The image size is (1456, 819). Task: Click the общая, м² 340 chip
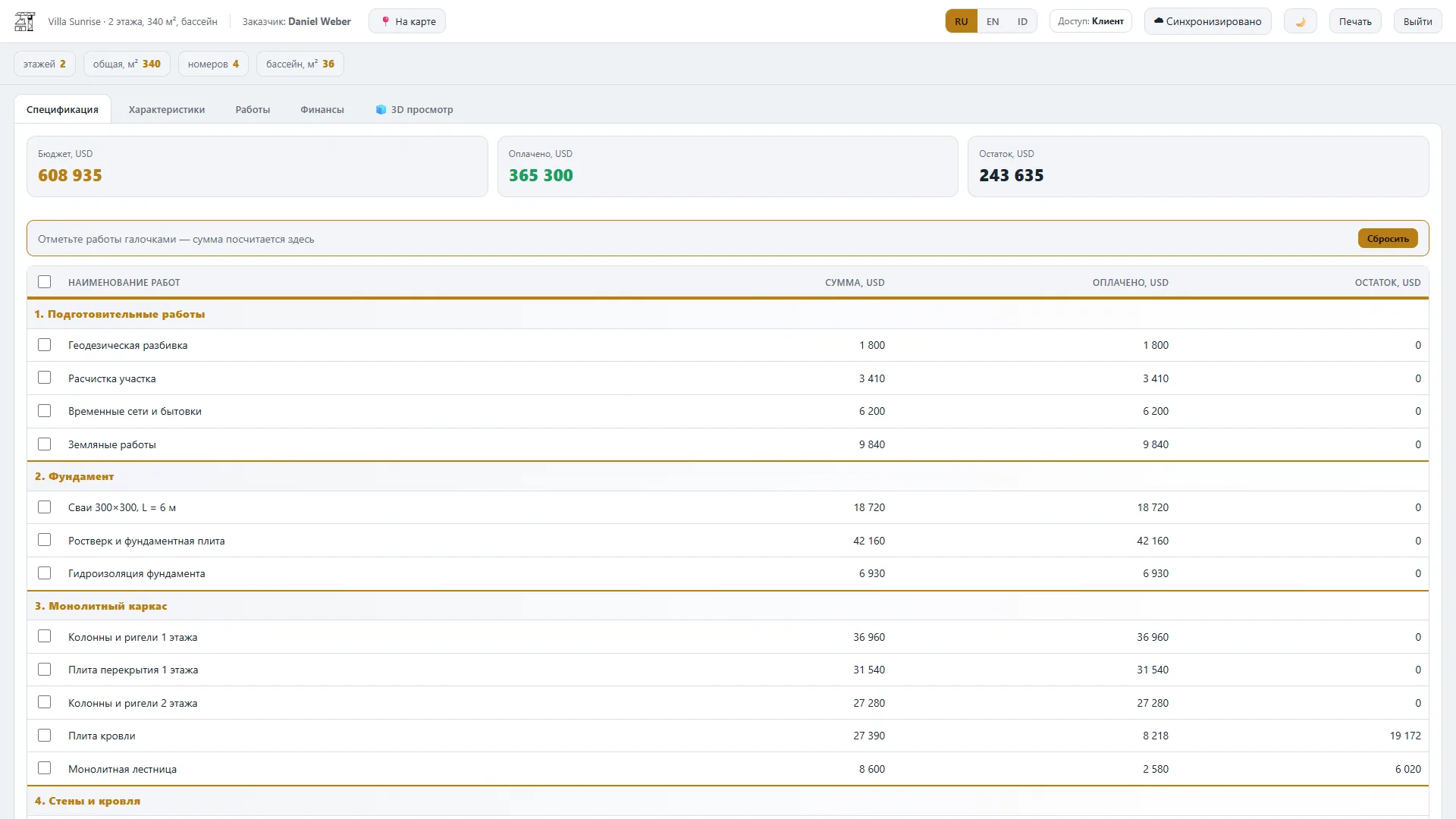(x=127, y=64)
